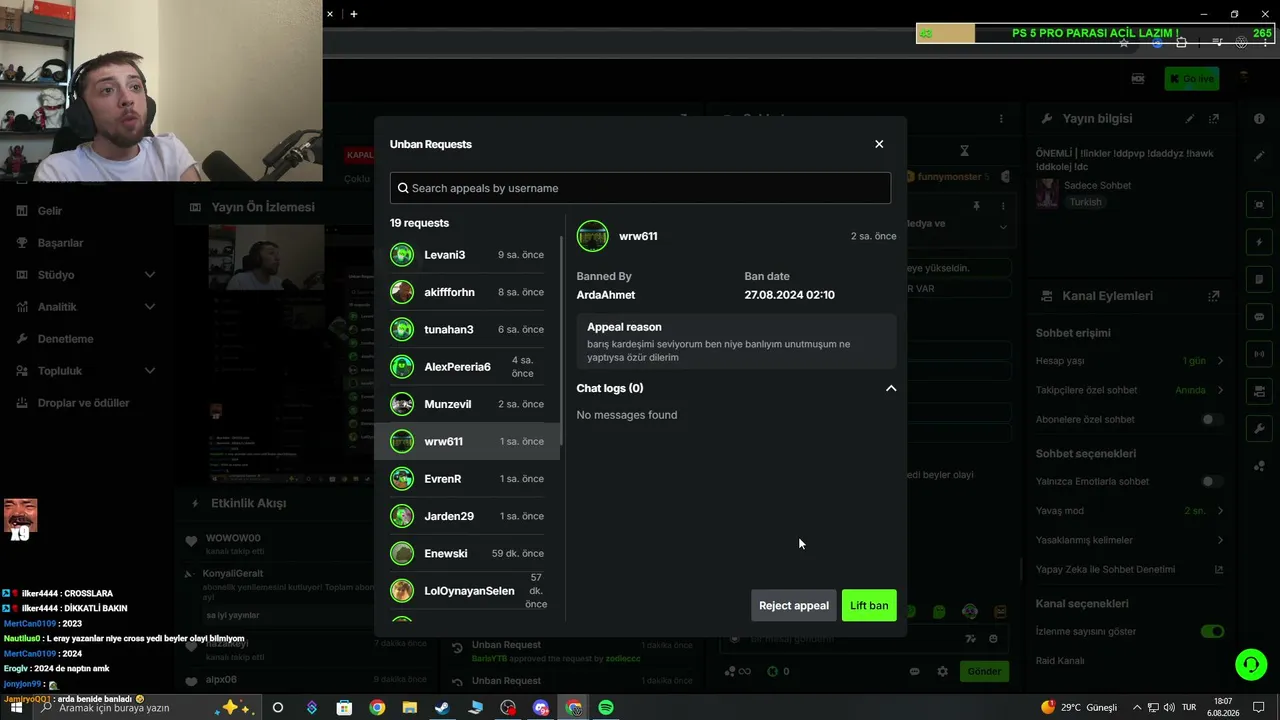Select the LolOynayanSelen unban request
1280x720 pixels.
point(467,591)
